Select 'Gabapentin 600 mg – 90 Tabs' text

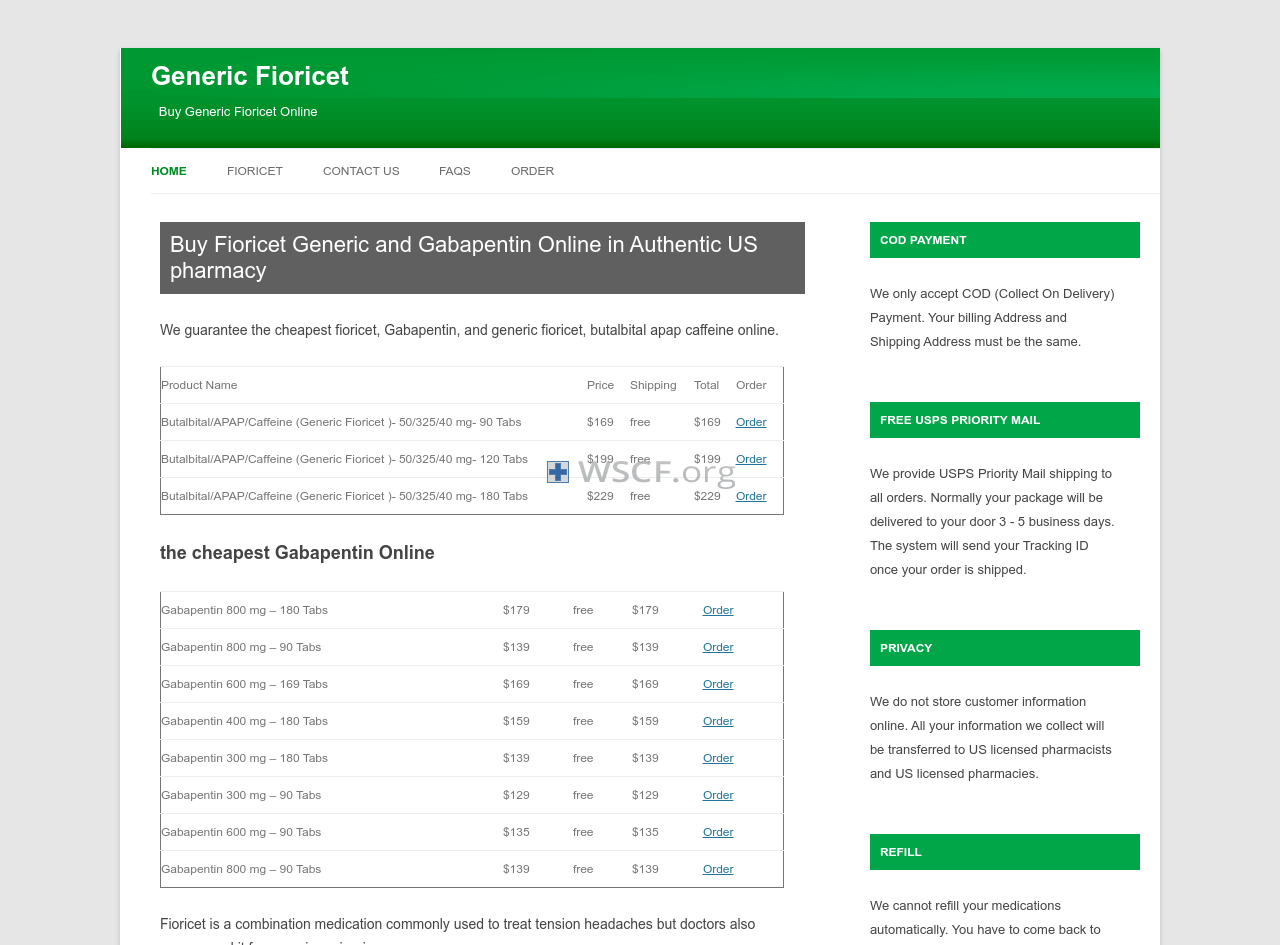(241, 832)
